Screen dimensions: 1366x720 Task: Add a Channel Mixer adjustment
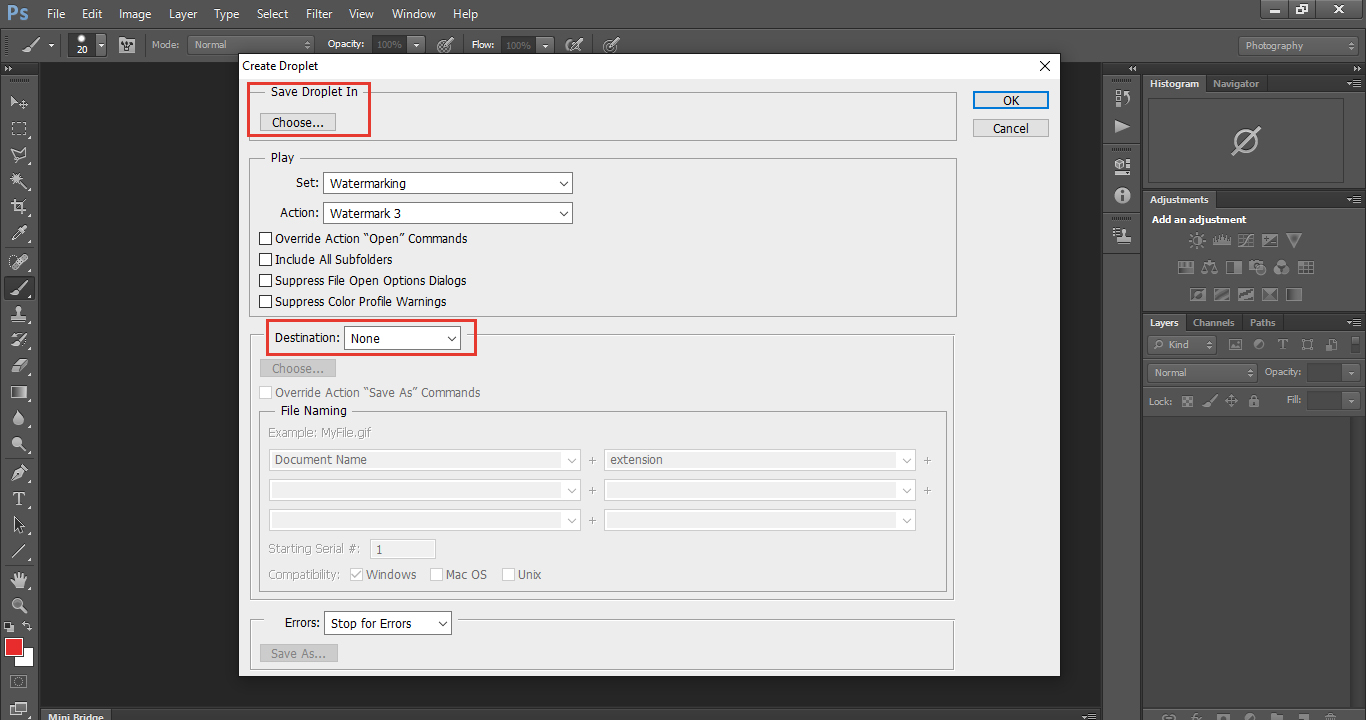tap(1282, 268)
